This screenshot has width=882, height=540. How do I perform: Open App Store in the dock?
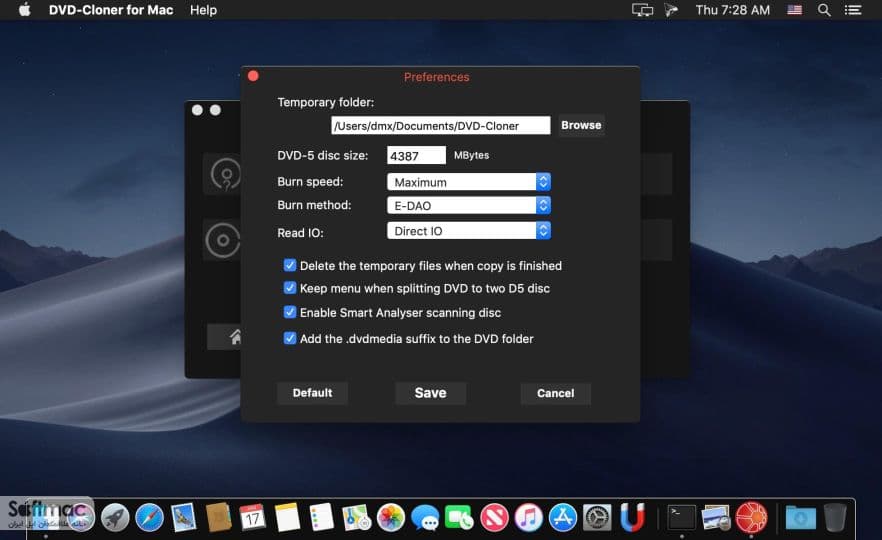(x=563, y=517)
